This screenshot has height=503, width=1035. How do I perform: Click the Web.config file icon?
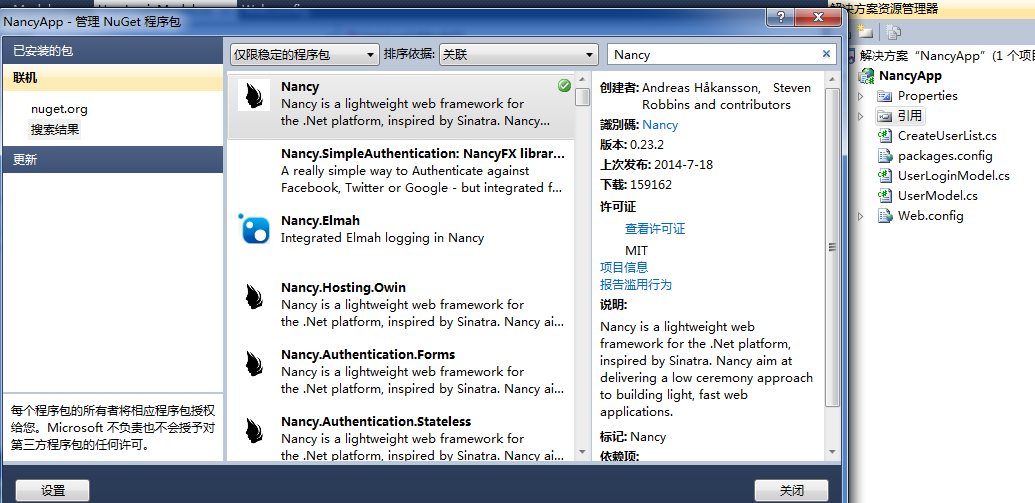pyautogui.click(x=885, y=216)
